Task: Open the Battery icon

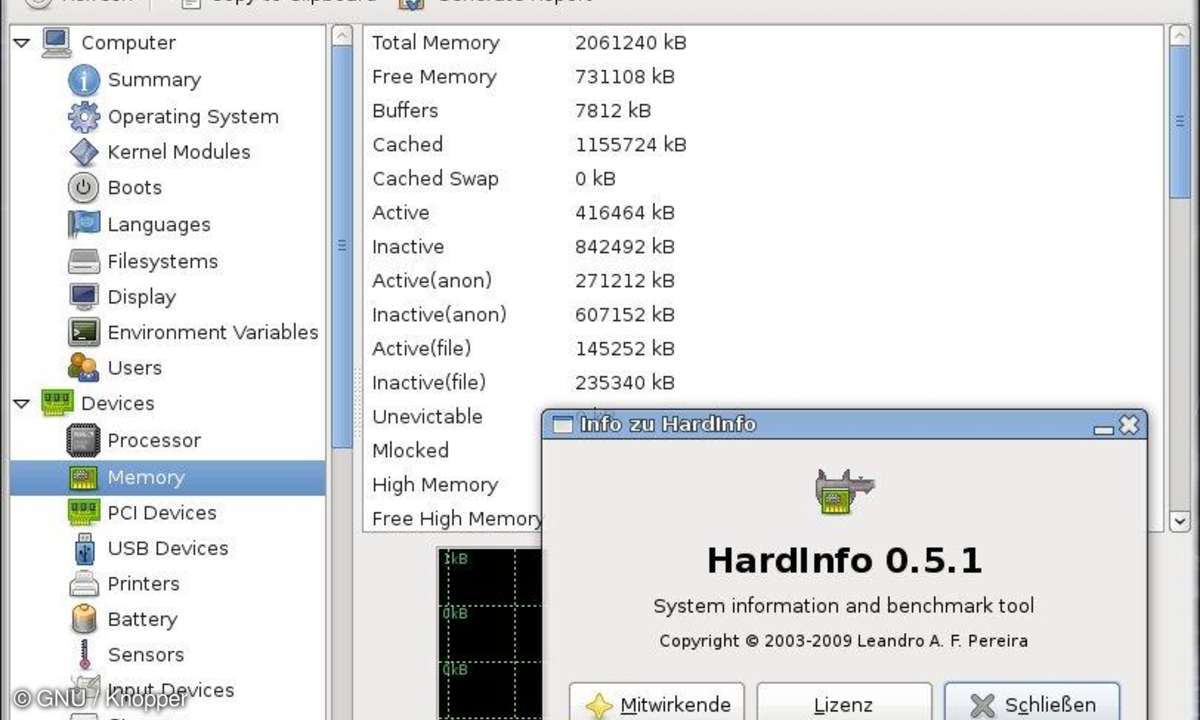Action: click(84, 619)
